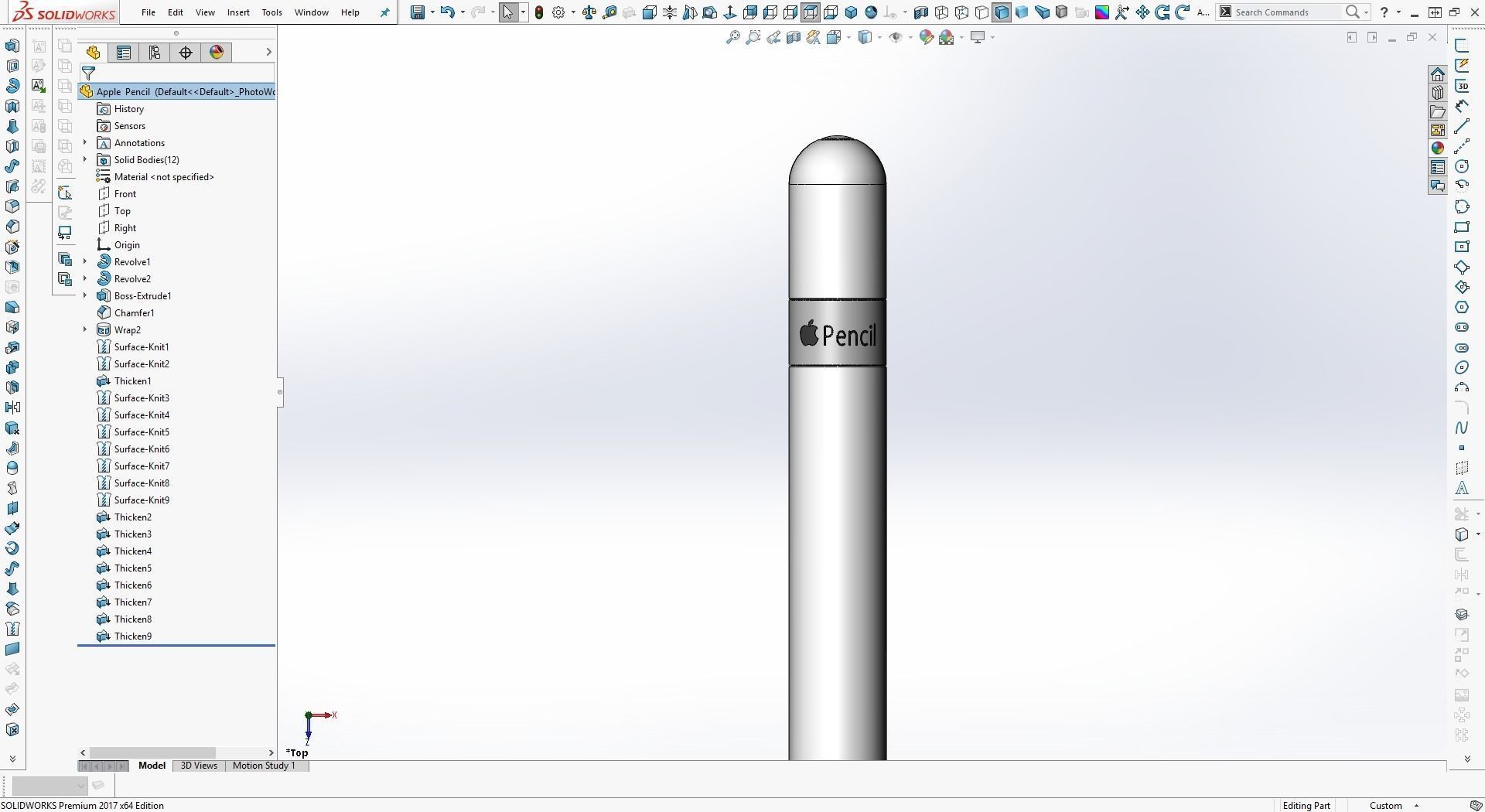The width and height of the screenshot is (1485, 812).
Task: Expand the Revolve1 feature
Action: pyautogui.click(x=85, y=262)
